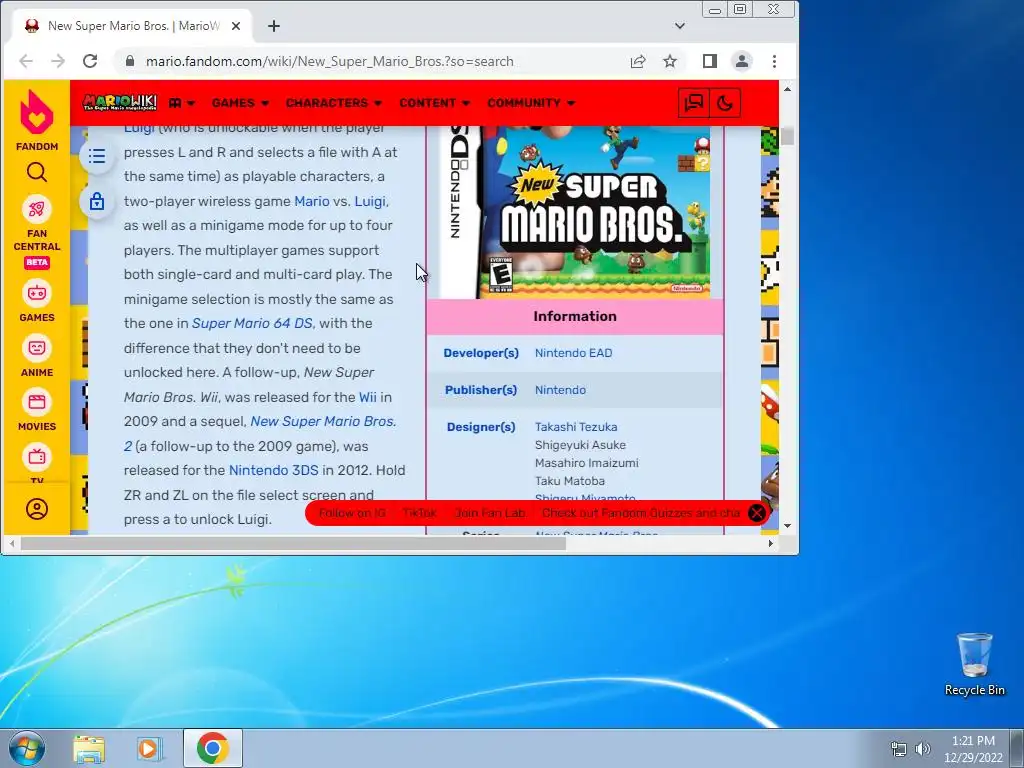Image resolution: width=1024 pixels, height=768 pixels.
Task: Close the New Super Mario Bros. tab
Action: 236,26
